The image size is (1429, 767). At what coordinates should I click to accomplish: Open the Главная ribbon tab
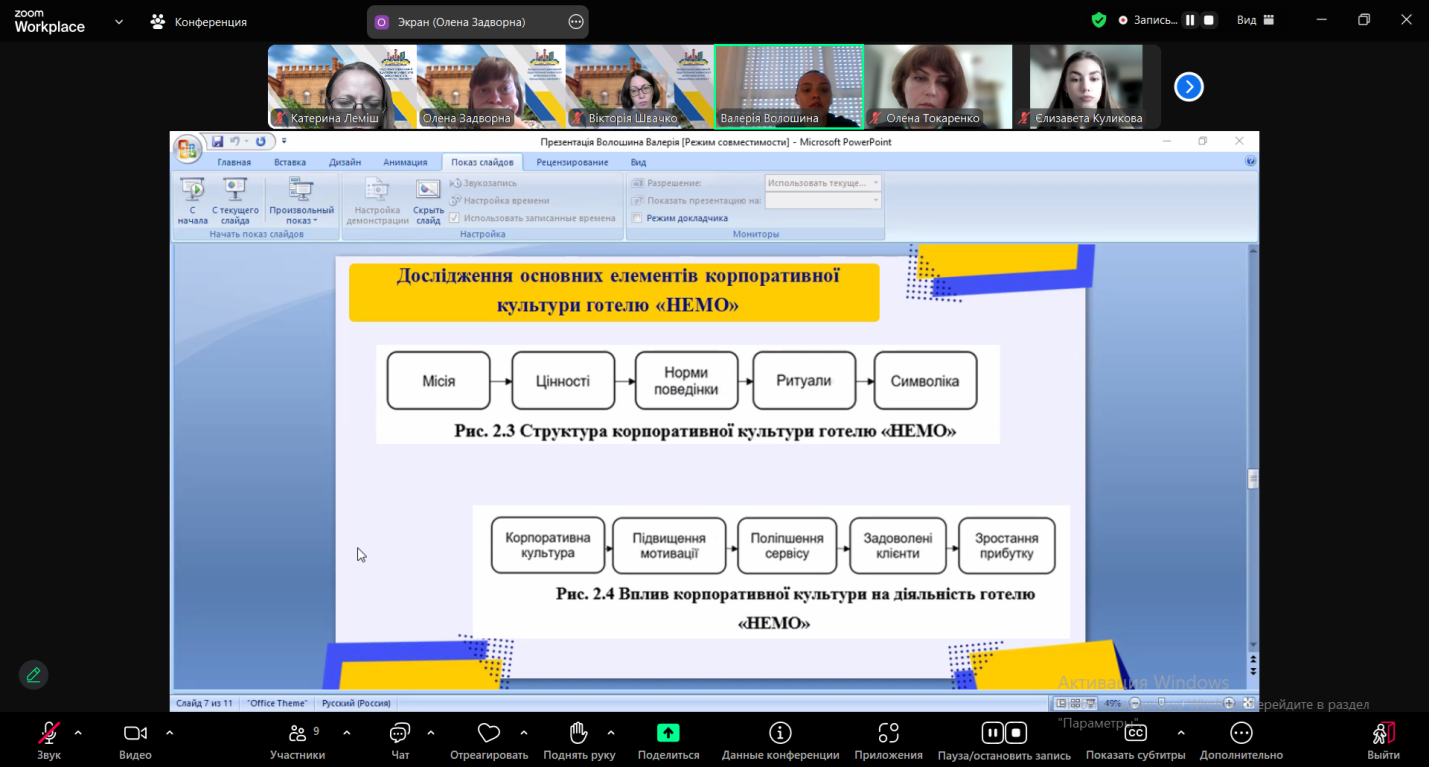pos(234,162)
